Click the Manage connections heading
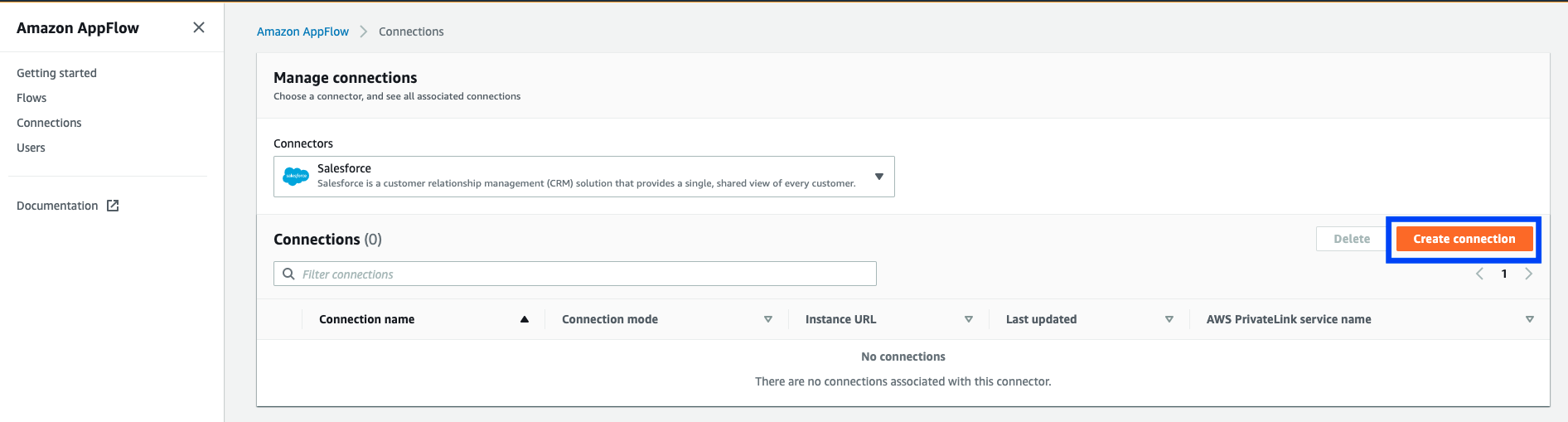 pyautogui.click(x=346, y=77)
